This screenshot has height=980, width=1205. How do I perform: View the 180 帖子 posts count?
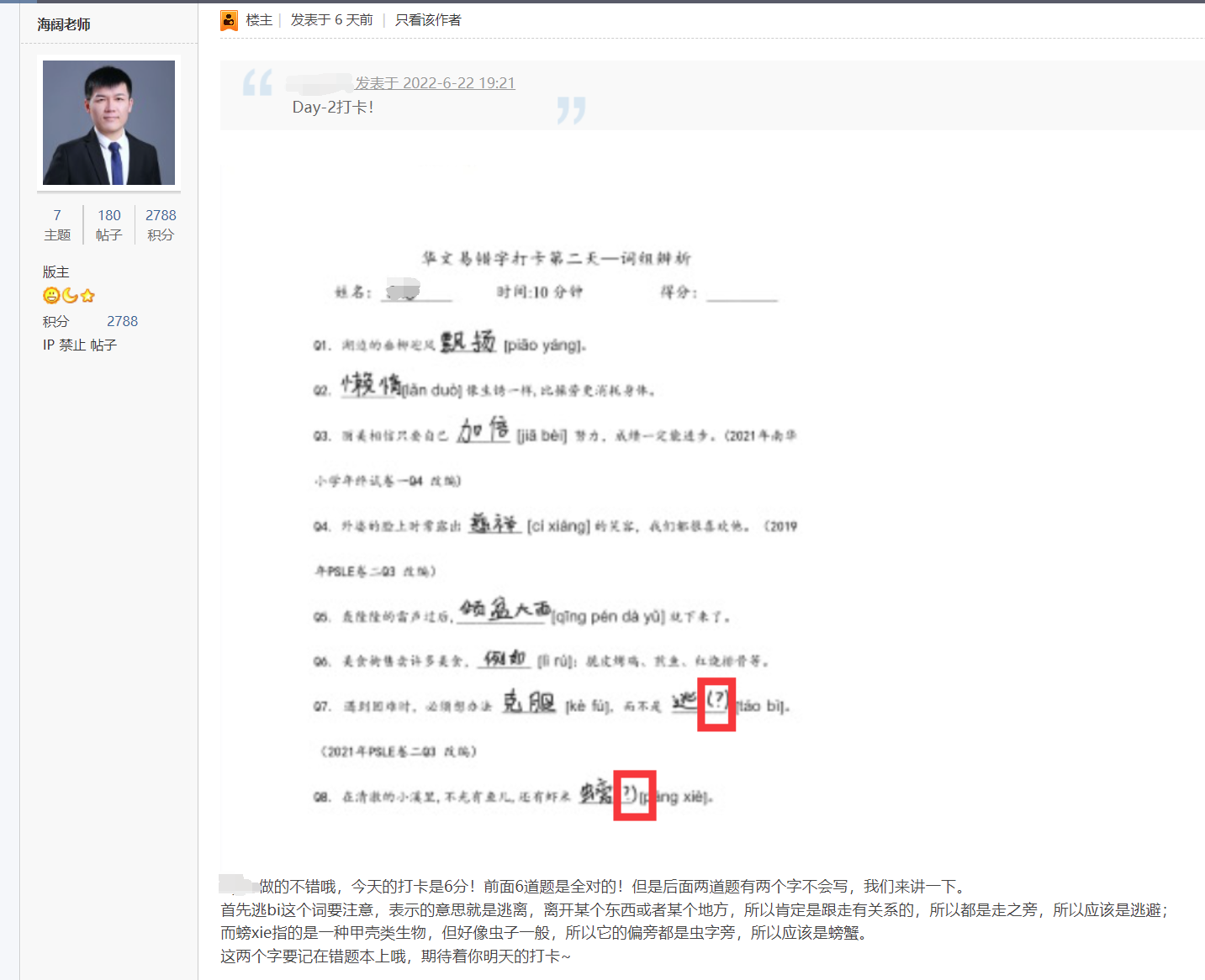click(109, 224)
